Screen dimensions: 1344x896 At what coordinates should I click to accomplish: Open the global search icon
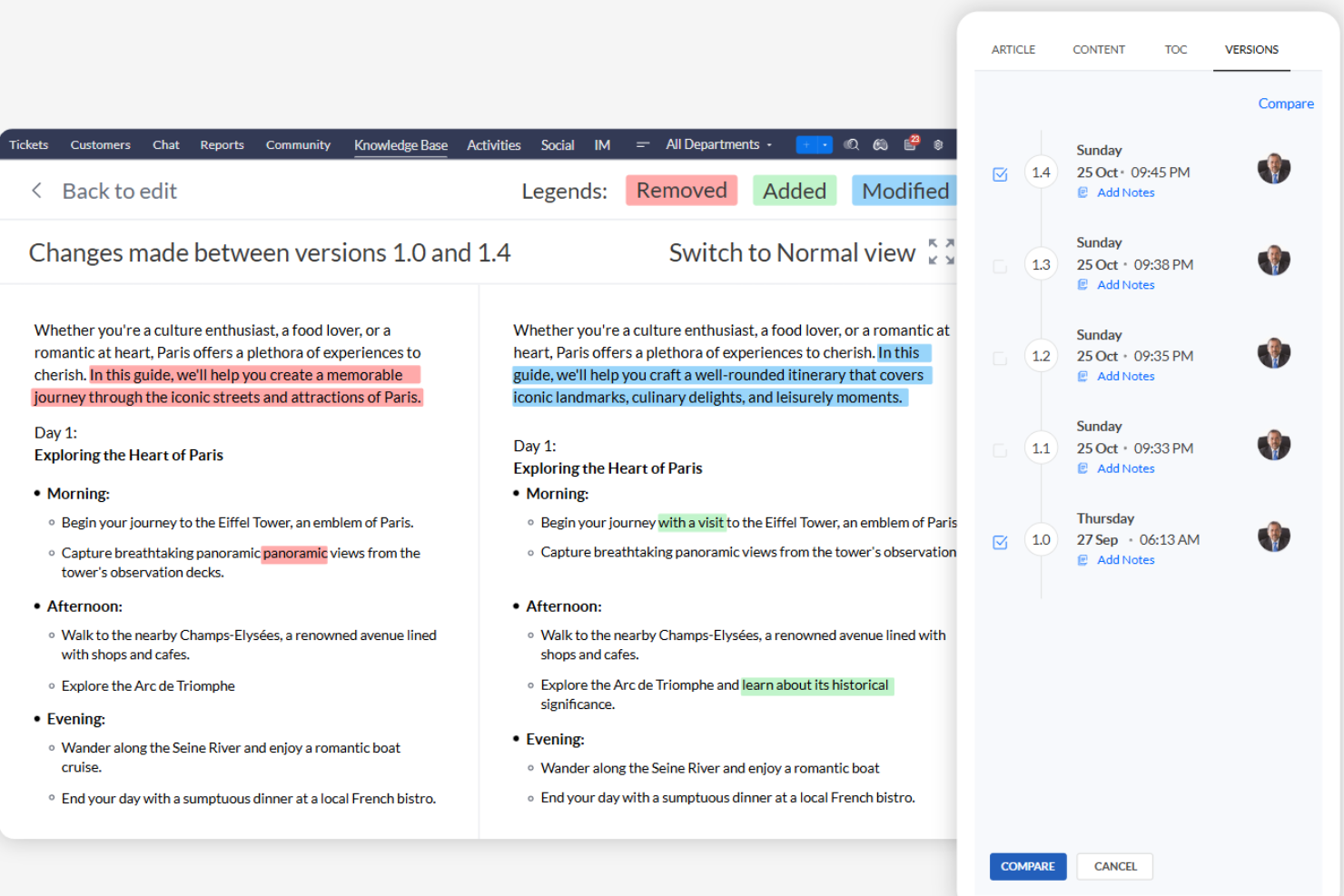[x=851, y=145]
